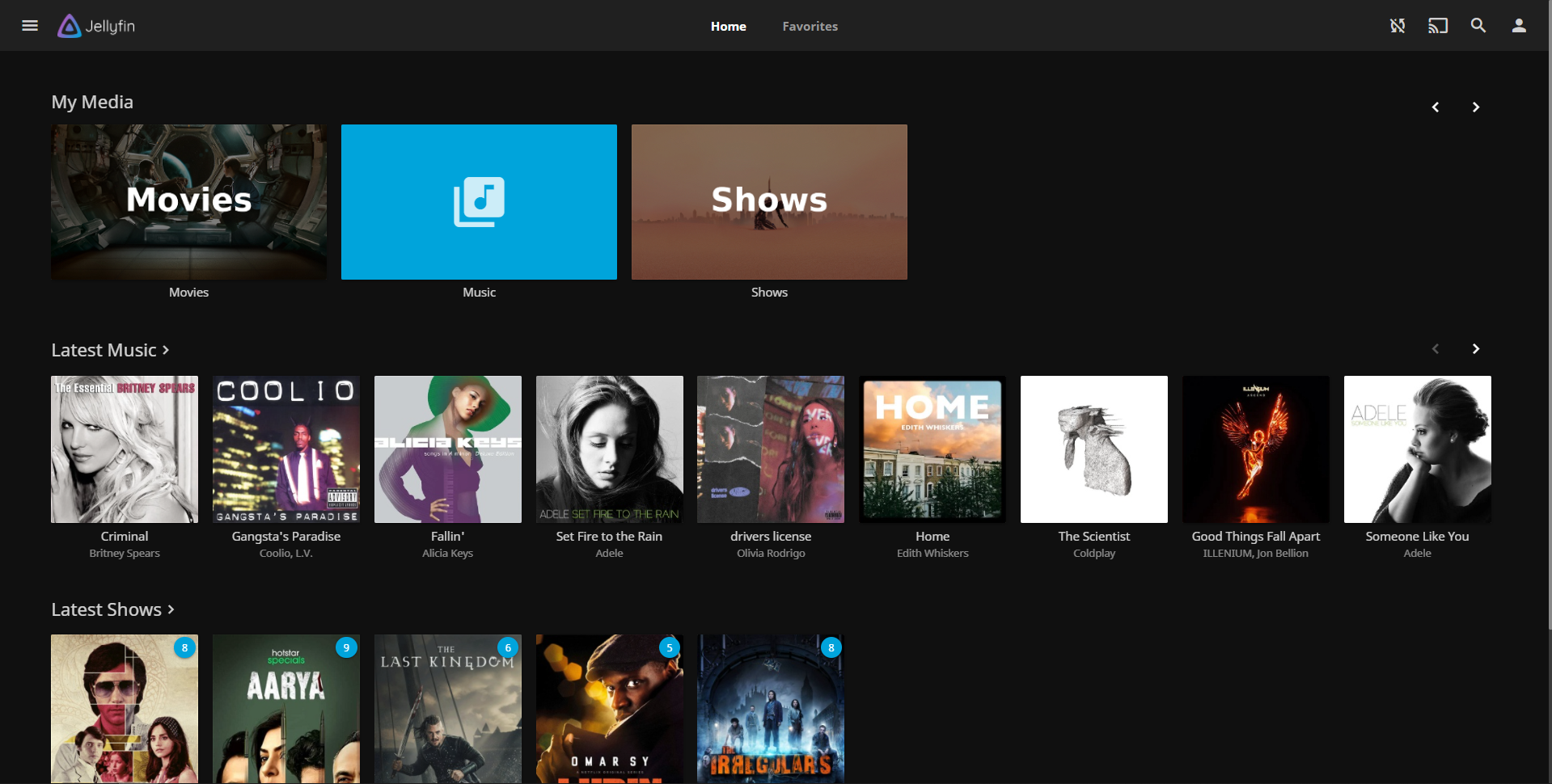Click the Jellyfin logo
1552x784 pixels.
(x=97, y=26)
